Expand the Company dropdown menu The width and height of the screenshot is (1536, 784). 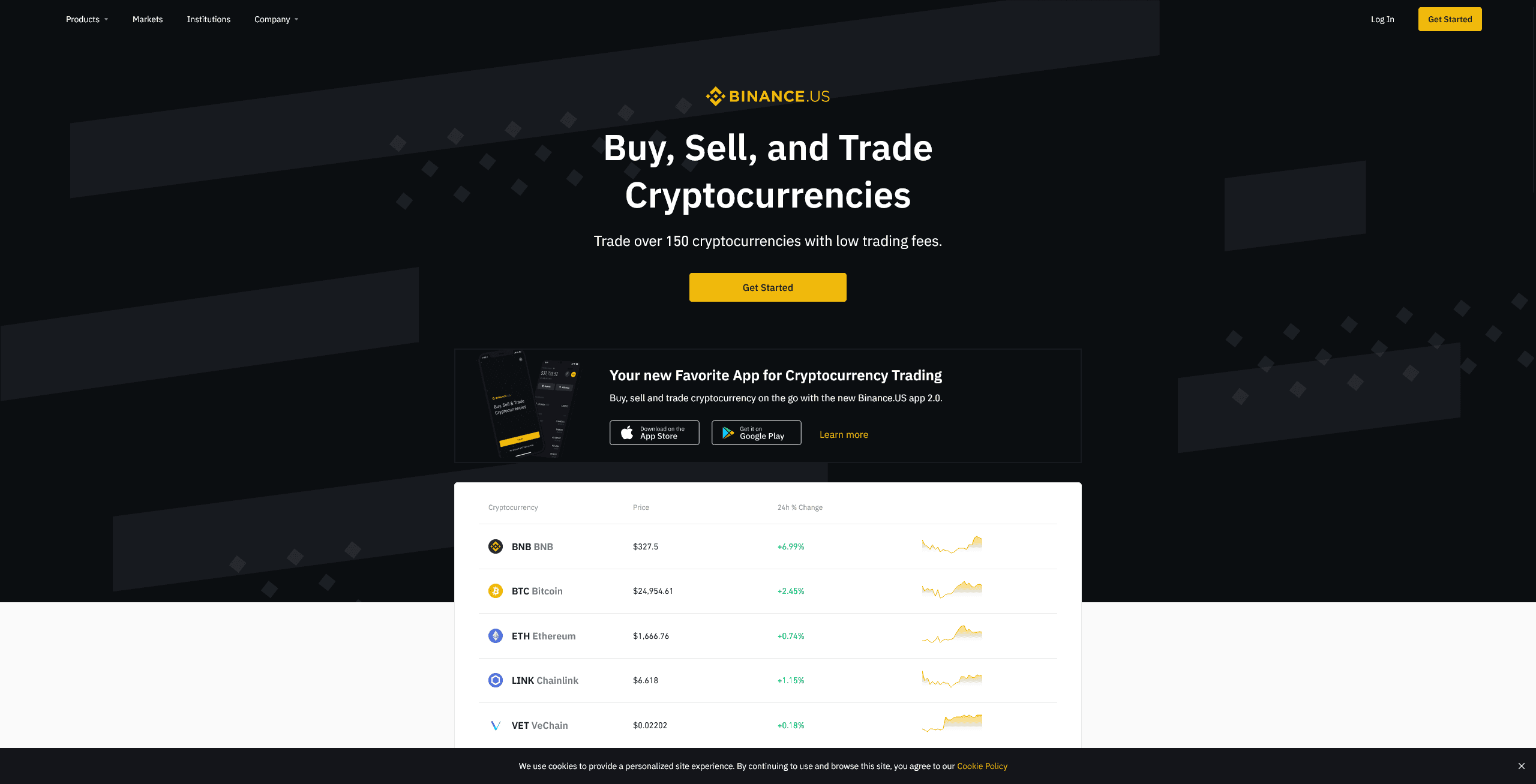275,19
